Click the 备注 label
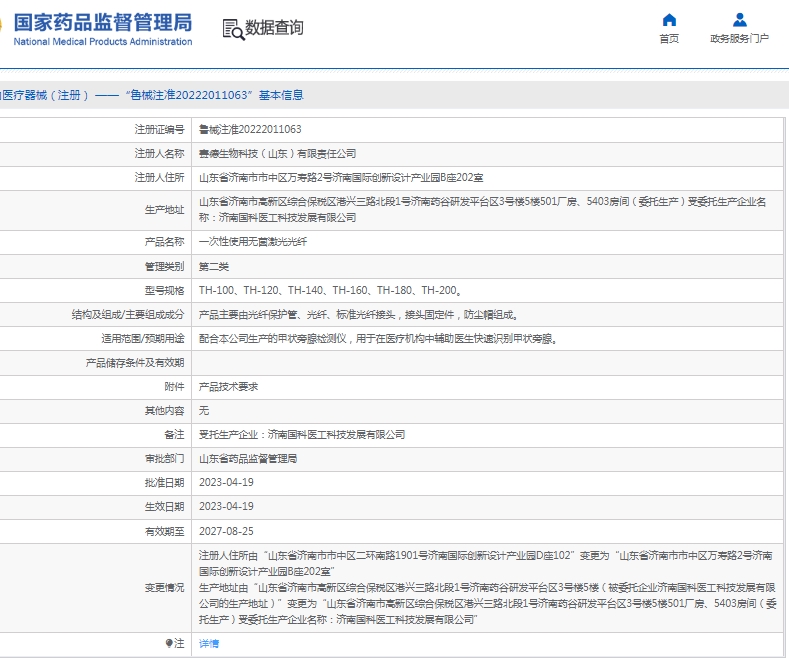This screenshot has height=664, width=789. click(174, 435)
